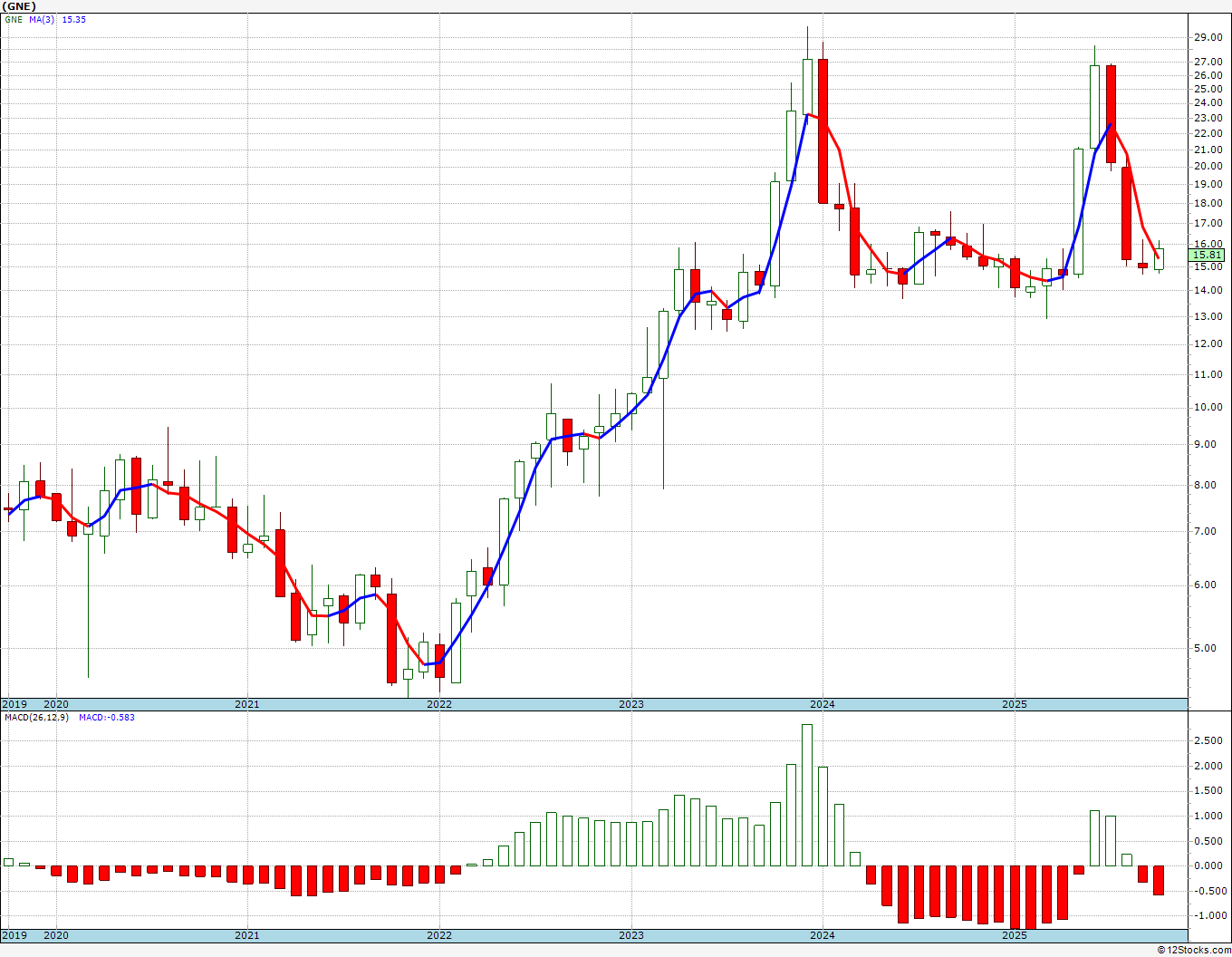This screenshot has width=1232, height=957.
Task: Click the 2022 label on price time axis
Action: tap(439, 704)
